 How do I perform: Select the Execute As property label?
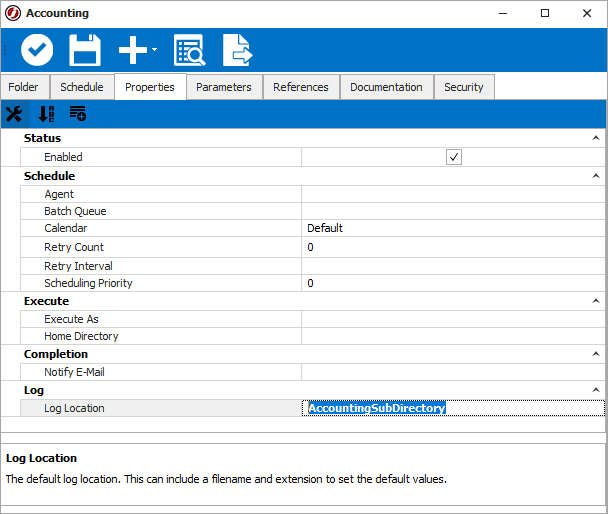pyautogui.click(x=71, y=319)
